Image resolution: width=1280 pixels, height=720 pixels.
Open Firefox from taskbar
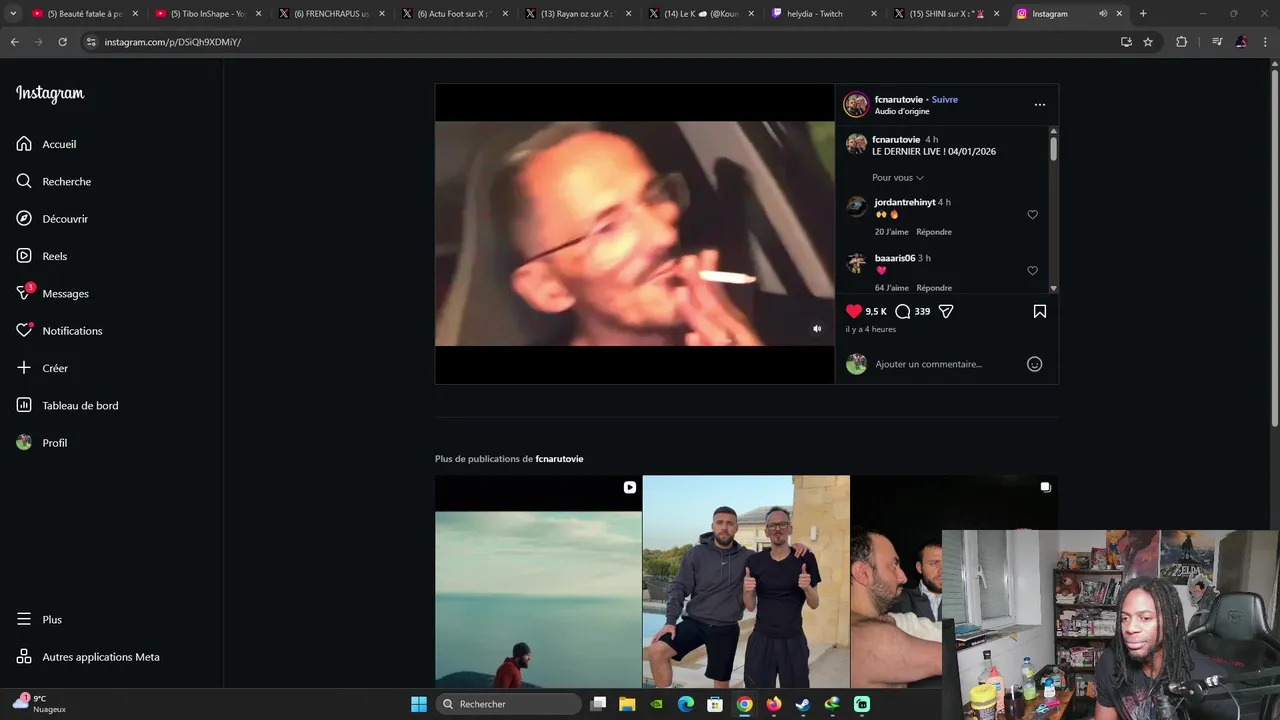[773, 704]
